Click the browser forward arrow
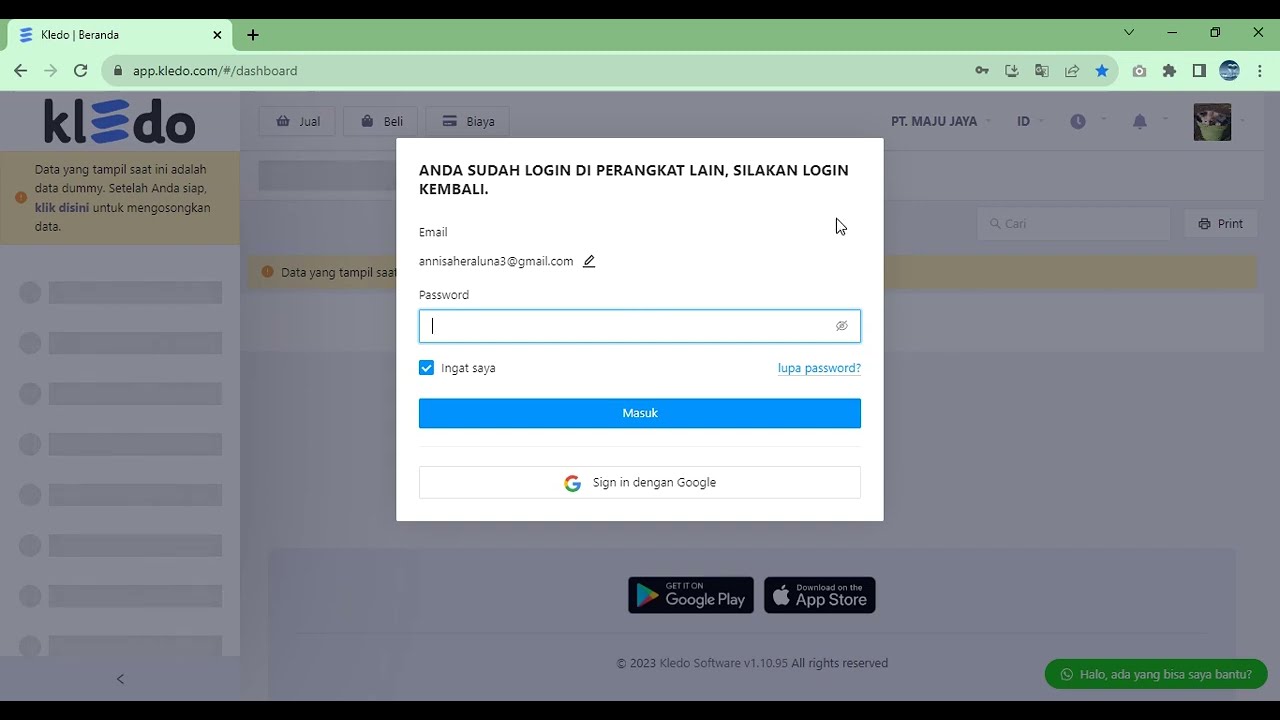This screenshot has height=720, width=1280. (51, 71)
